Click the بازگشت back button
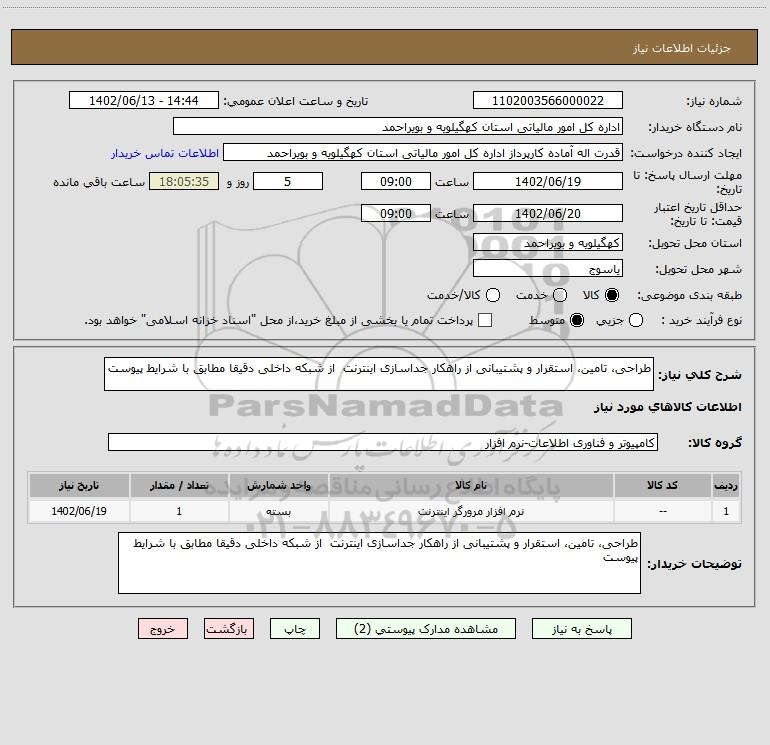Viewport: 770px width, 745px height. pos(229,629)
